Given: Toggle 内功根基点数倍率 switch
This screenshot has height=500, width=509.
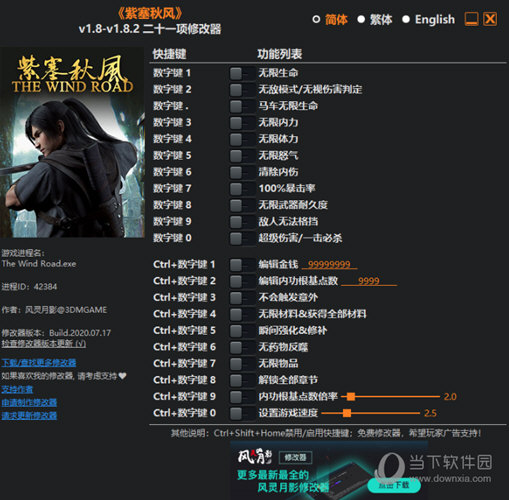Looking at the screenshot, I should (x=242, y=397).
